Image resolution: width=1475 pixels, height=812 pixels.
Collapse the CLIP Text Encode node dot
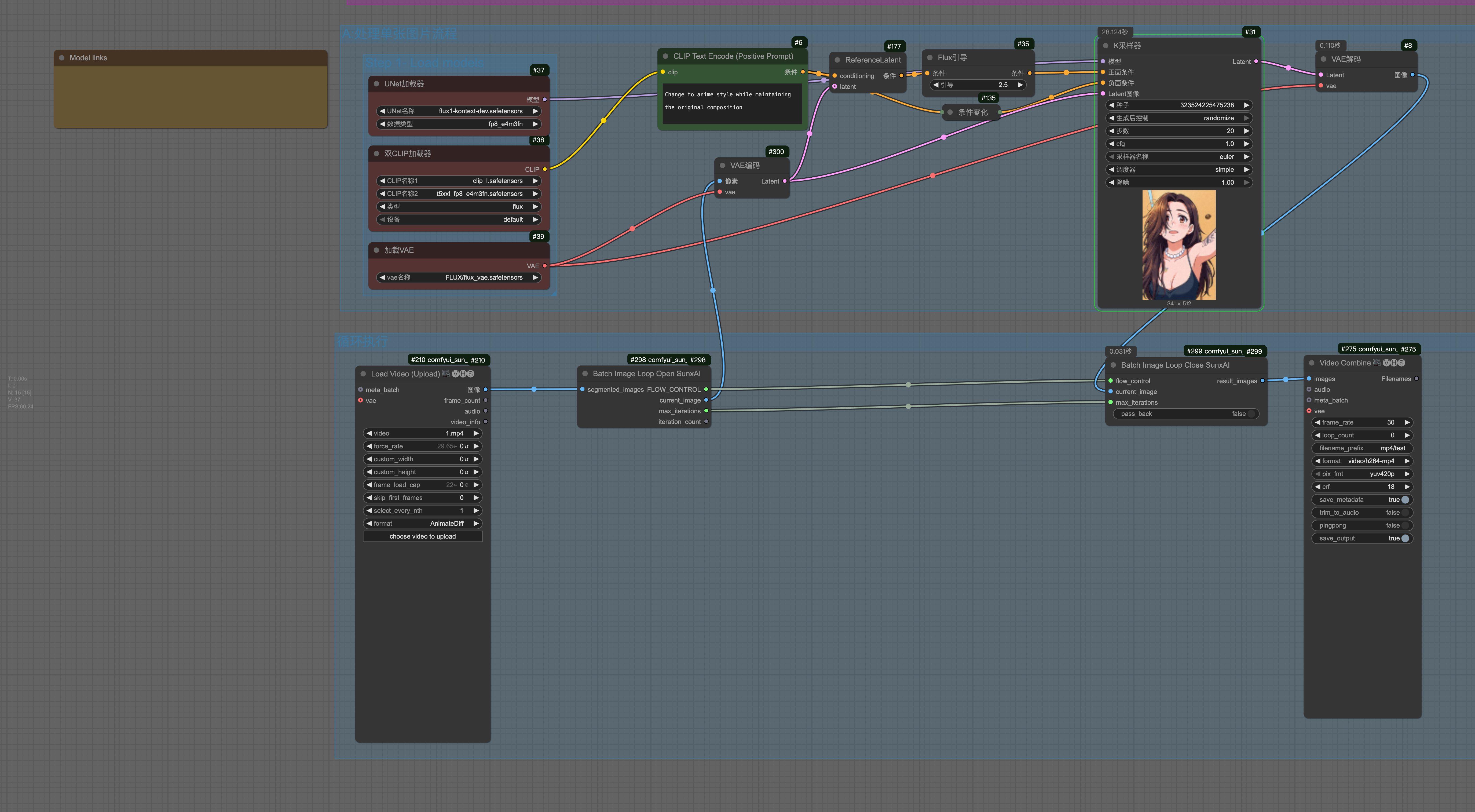coord(665,56)
